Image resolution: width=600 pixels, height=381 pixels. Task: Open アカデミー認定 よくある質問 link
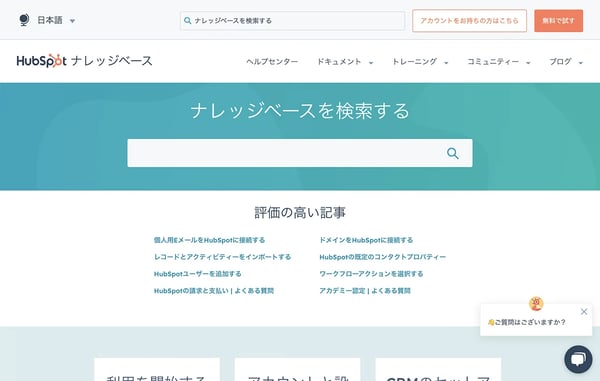(365, 291)
